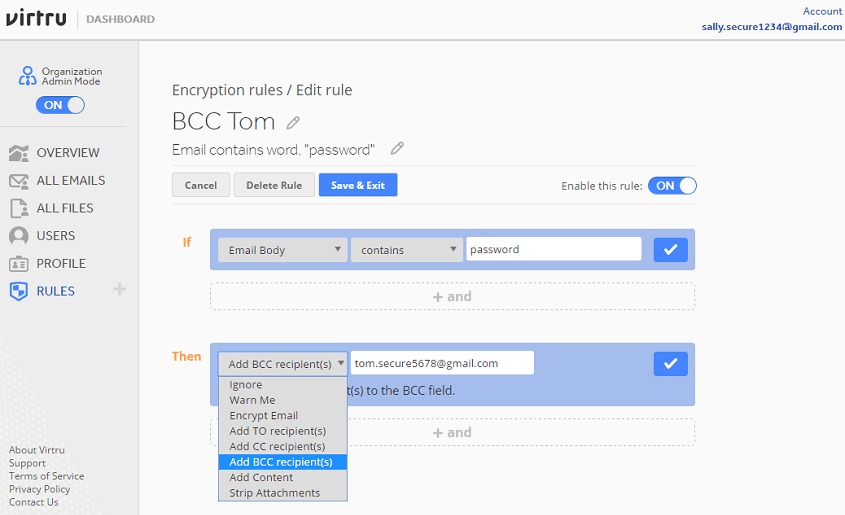Click the DASHBOARD header label
Screen dimensions: 845x515
click(120, 19)
